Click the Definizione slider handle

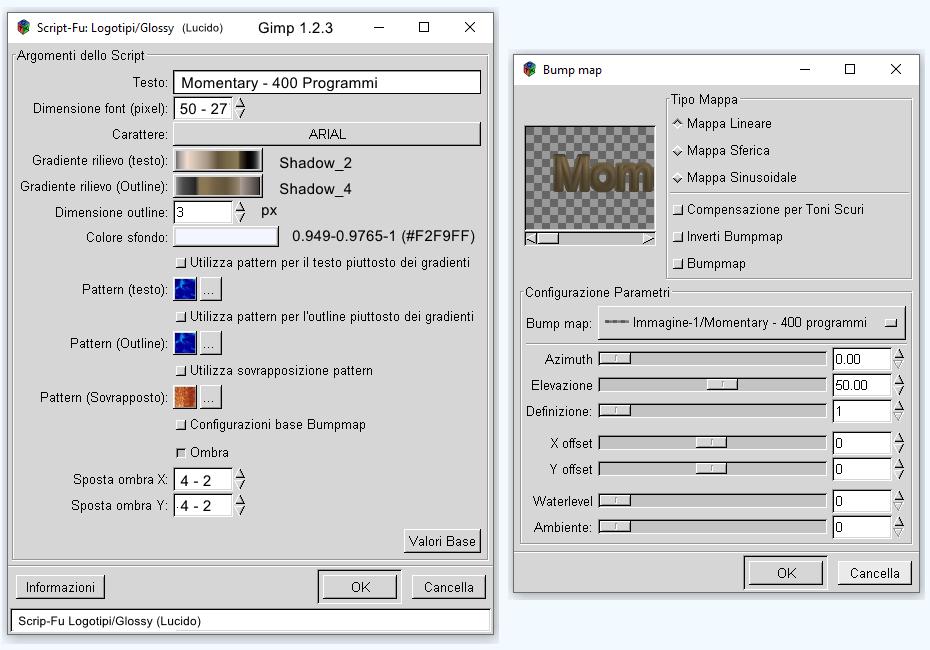(x=615, y=410)
